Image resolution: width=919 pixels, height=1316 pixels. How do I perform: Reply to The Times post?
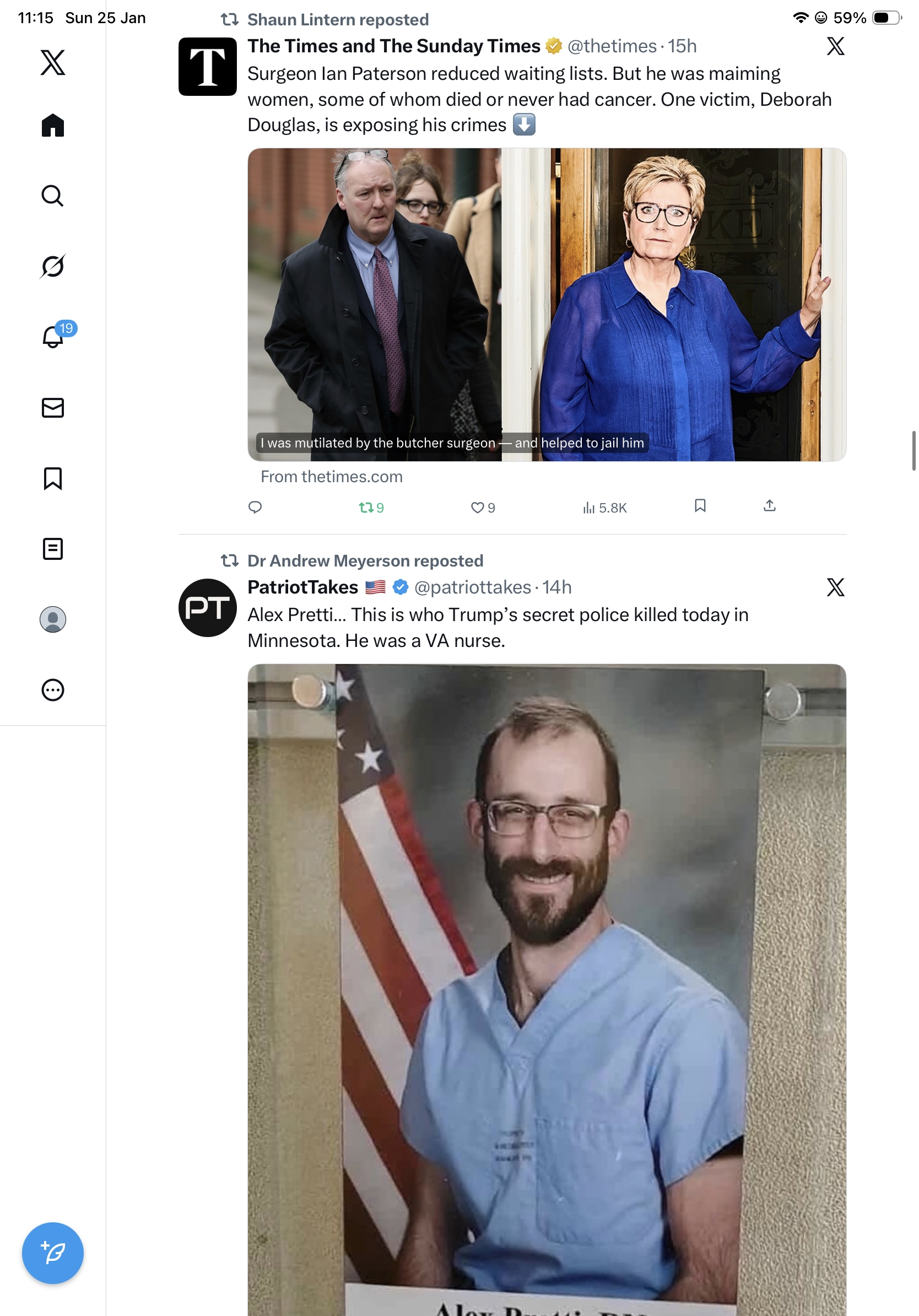(255, 506)
